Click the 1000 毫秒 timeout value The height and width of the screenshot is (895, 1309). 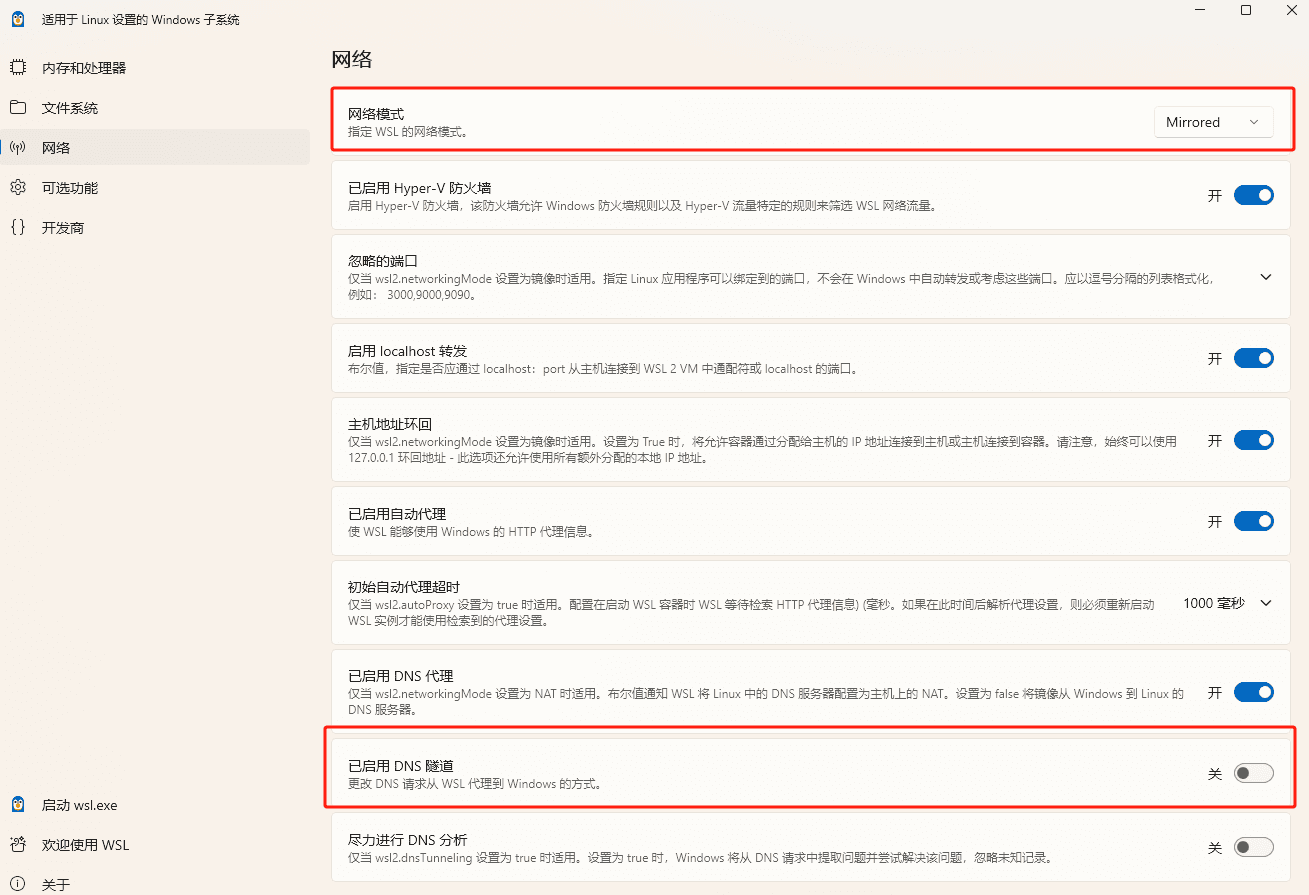click(x=1213, y=603)
